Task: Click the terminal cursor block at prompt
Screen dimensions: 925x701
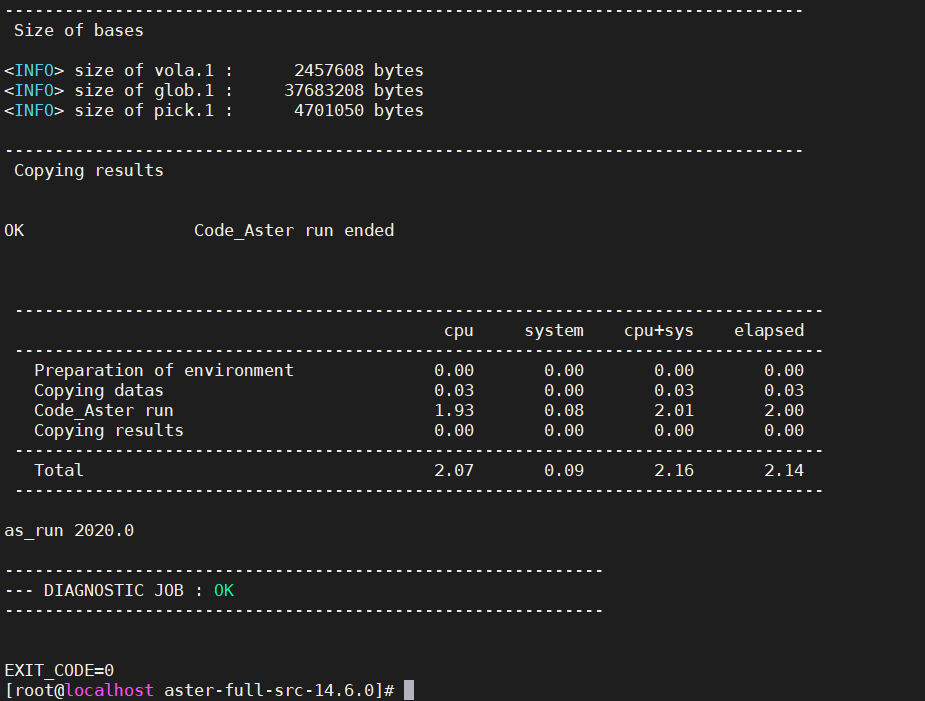Action: pos(409,690)
